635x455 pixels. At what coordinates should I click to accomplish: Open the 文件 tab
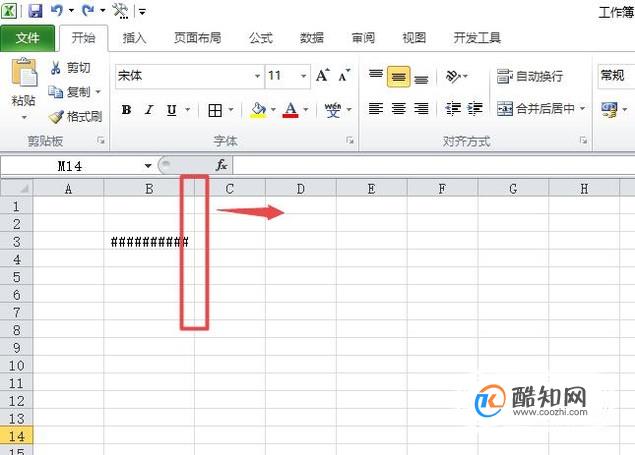click(x=28, y=38)
